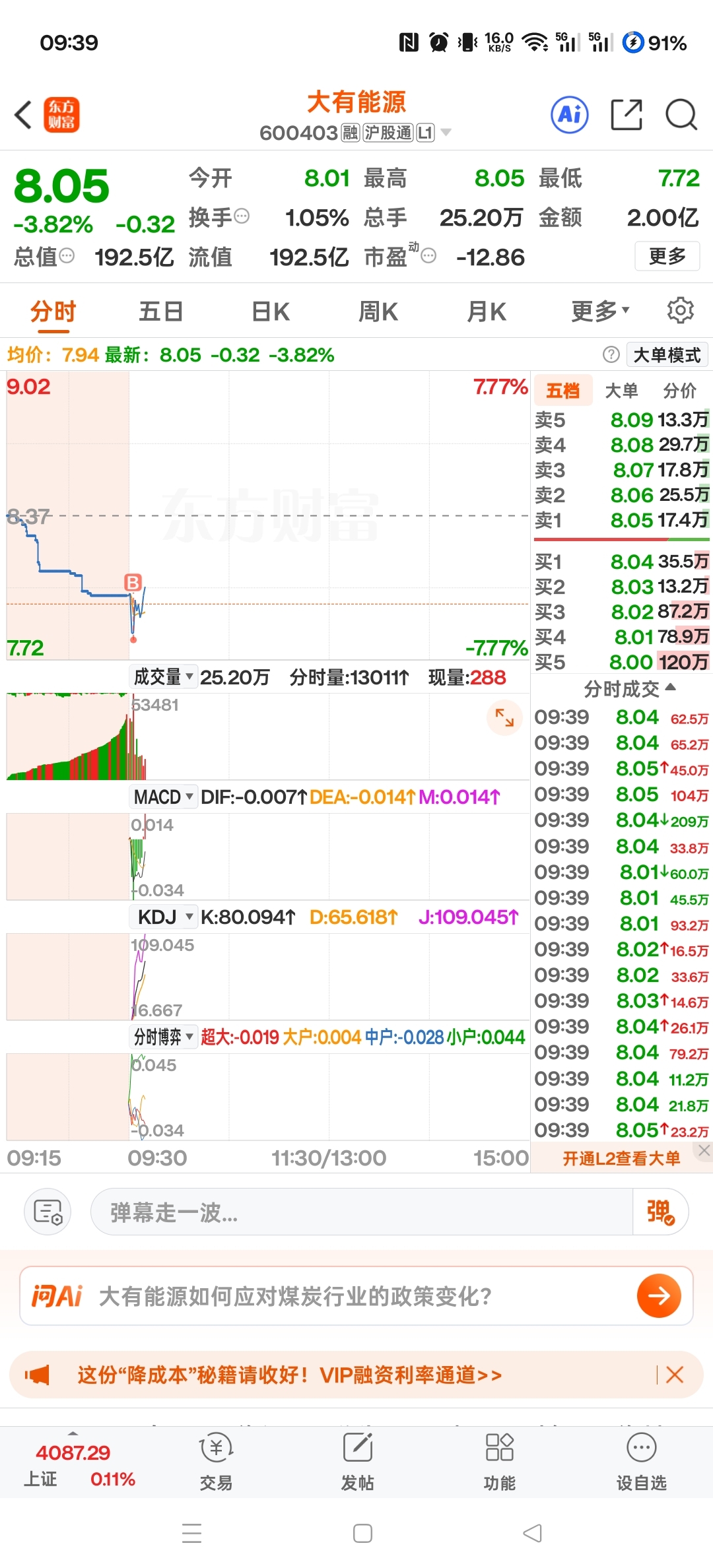
Task: Open the 功能 functions icon
Action: (x=499, y=1461)
